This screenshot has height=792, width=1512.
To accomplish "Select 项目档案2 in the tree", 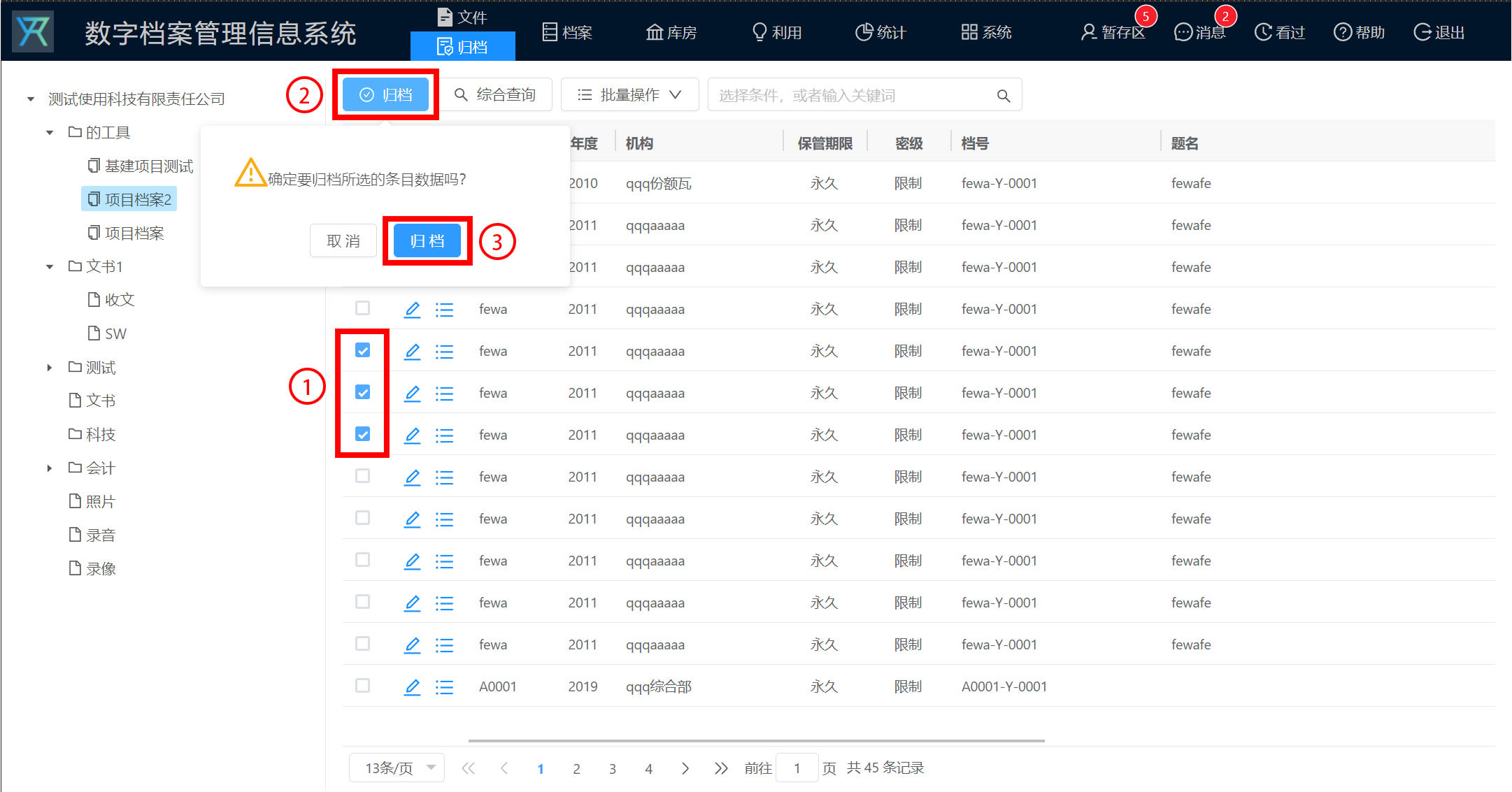I will pos(129,199).
